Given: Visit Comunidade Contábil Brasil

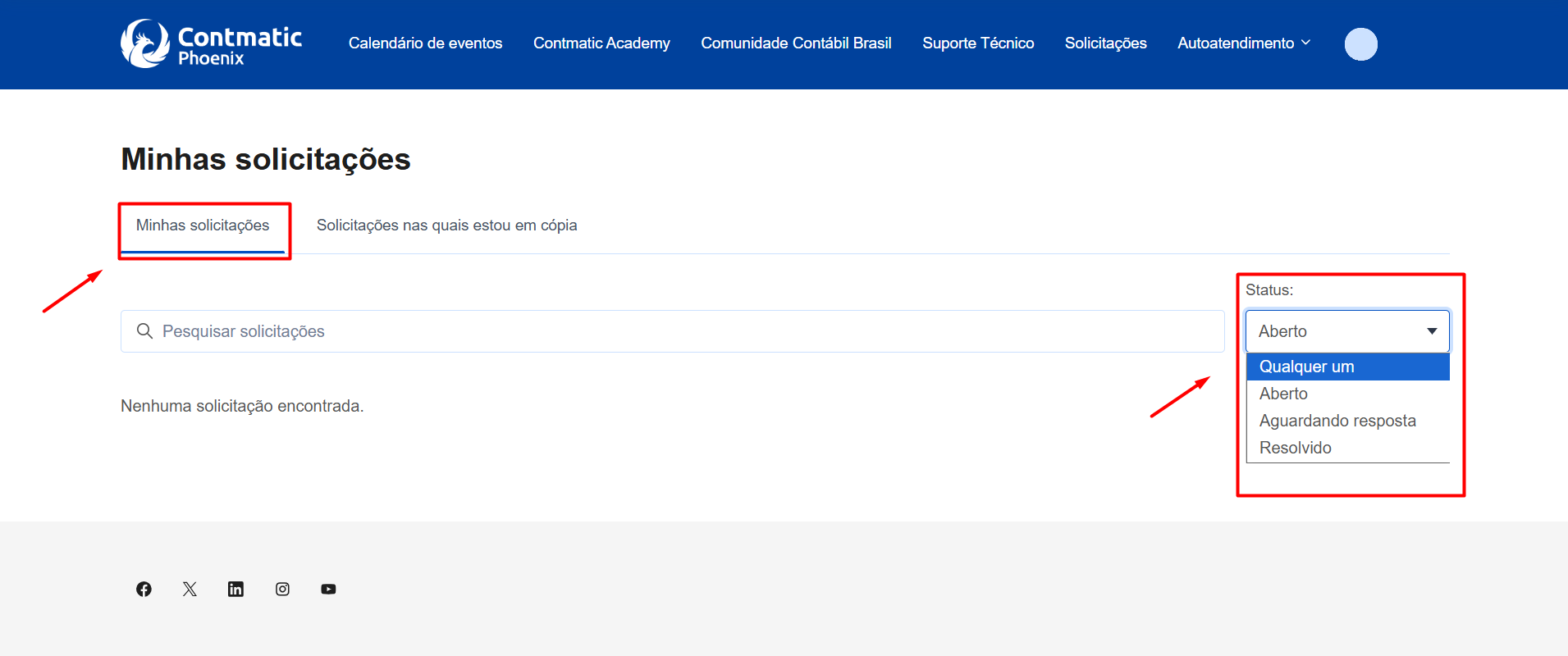Looking at the screenshot, I should point(796,43).
